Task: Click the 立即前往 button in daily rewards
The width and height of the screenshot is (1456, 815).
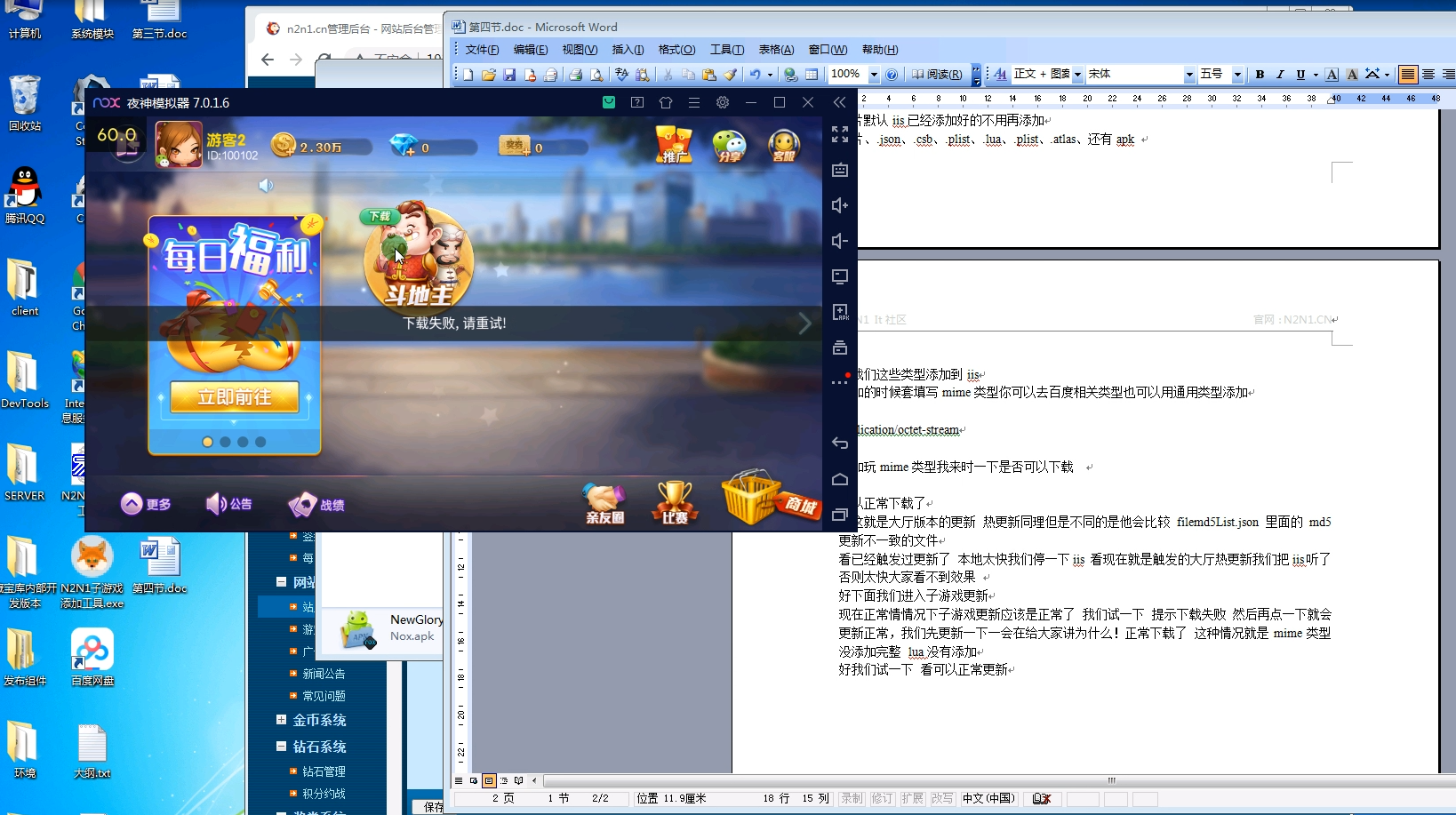Action: [233, 397]
